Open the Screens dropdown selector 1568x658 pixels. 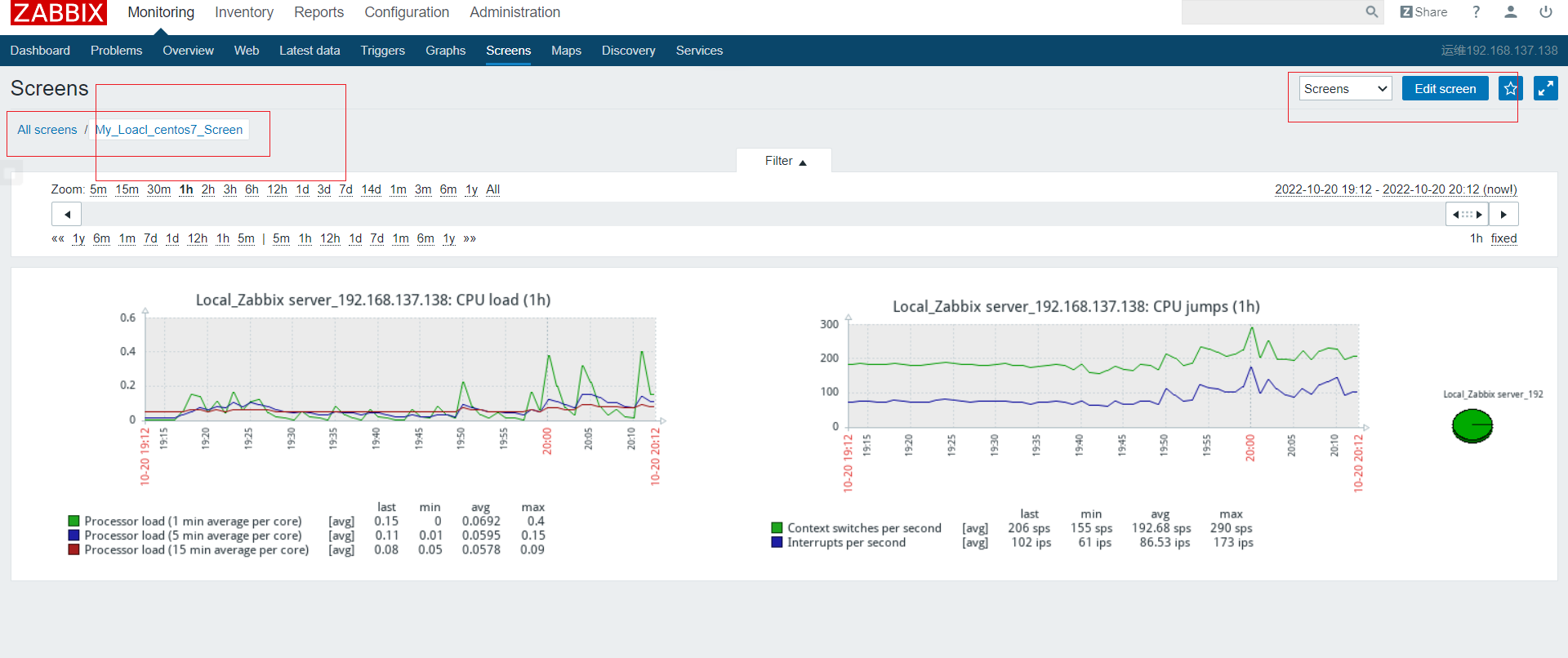[x=1346, y=89]
